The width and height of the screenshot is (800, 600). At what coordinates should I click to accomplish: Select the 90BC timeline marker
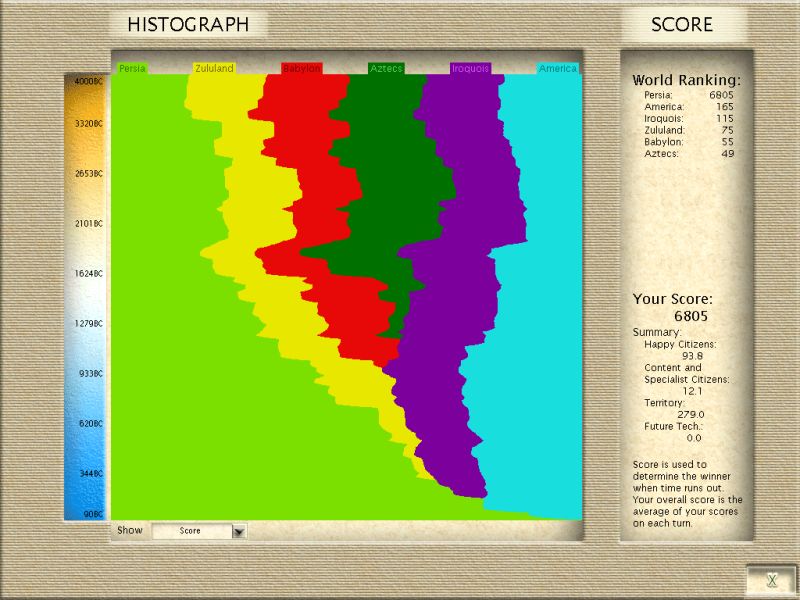[x=93, y=514]
